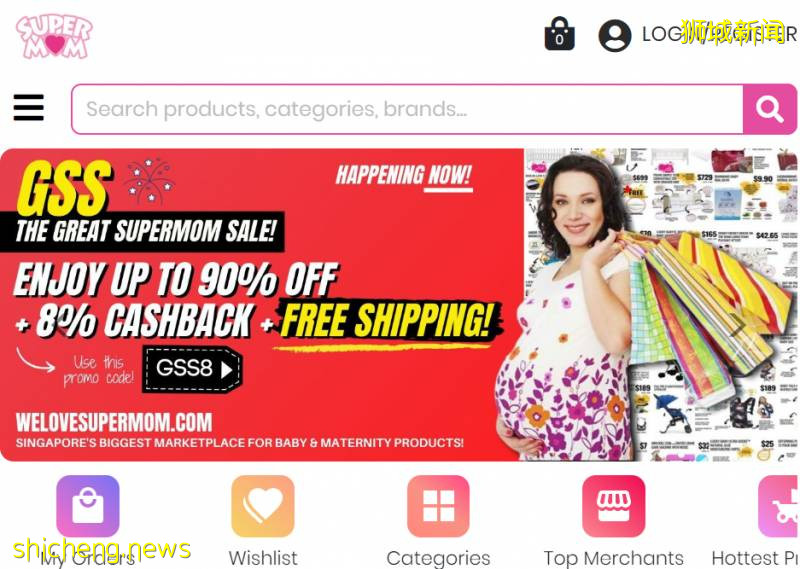Click the user profile avatar icon
Screen dimensions: 800x569
click(615, 35)
